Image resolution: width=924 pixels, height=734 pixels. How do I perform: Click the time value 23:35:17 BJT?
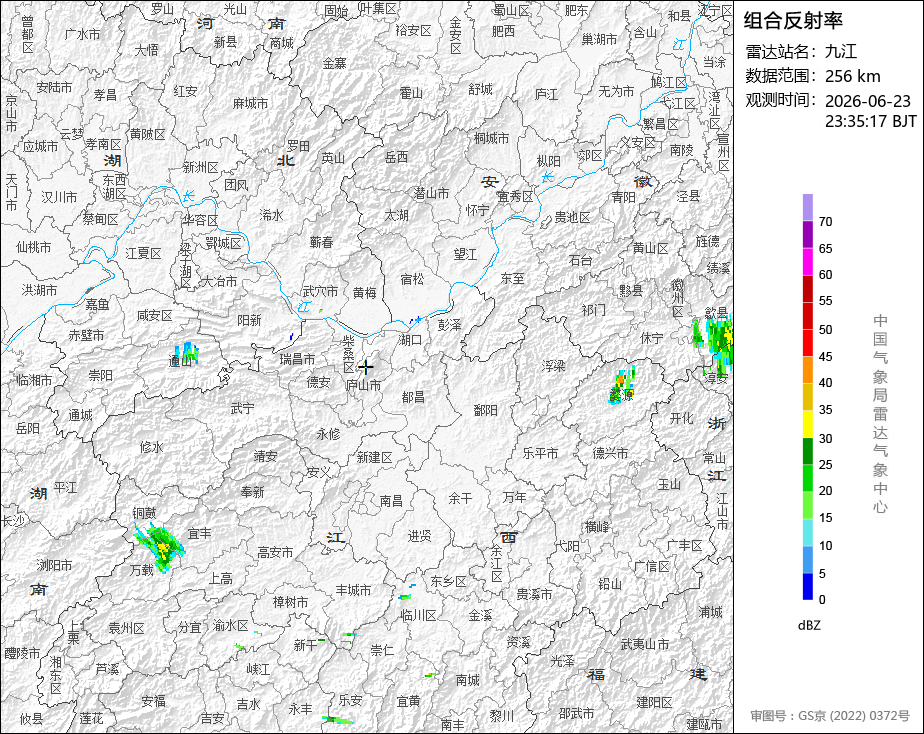point(871,121)
